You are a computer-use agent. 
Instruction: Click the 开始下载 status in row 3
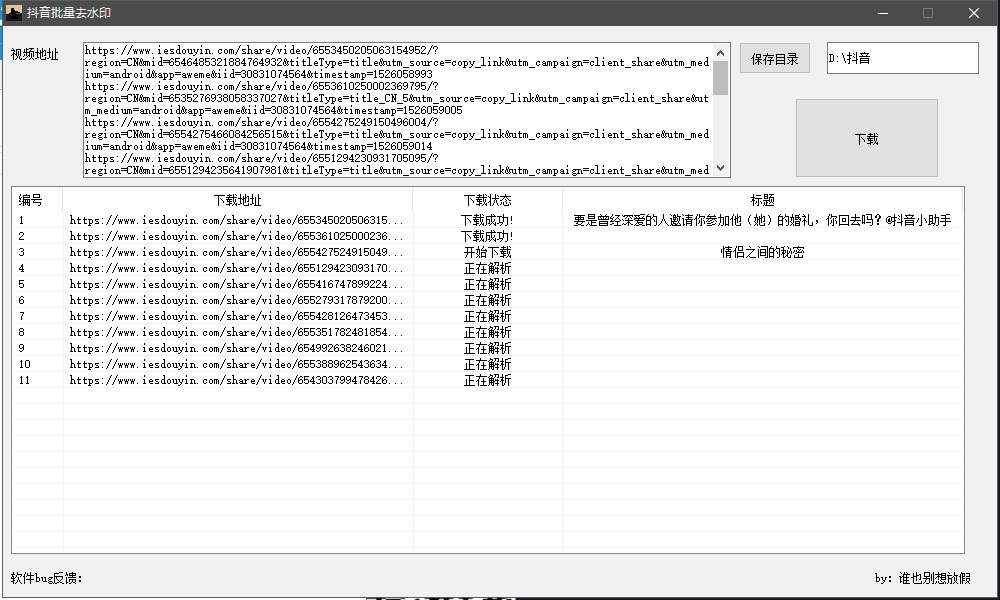pyautogui.click(x=487, y=252)
